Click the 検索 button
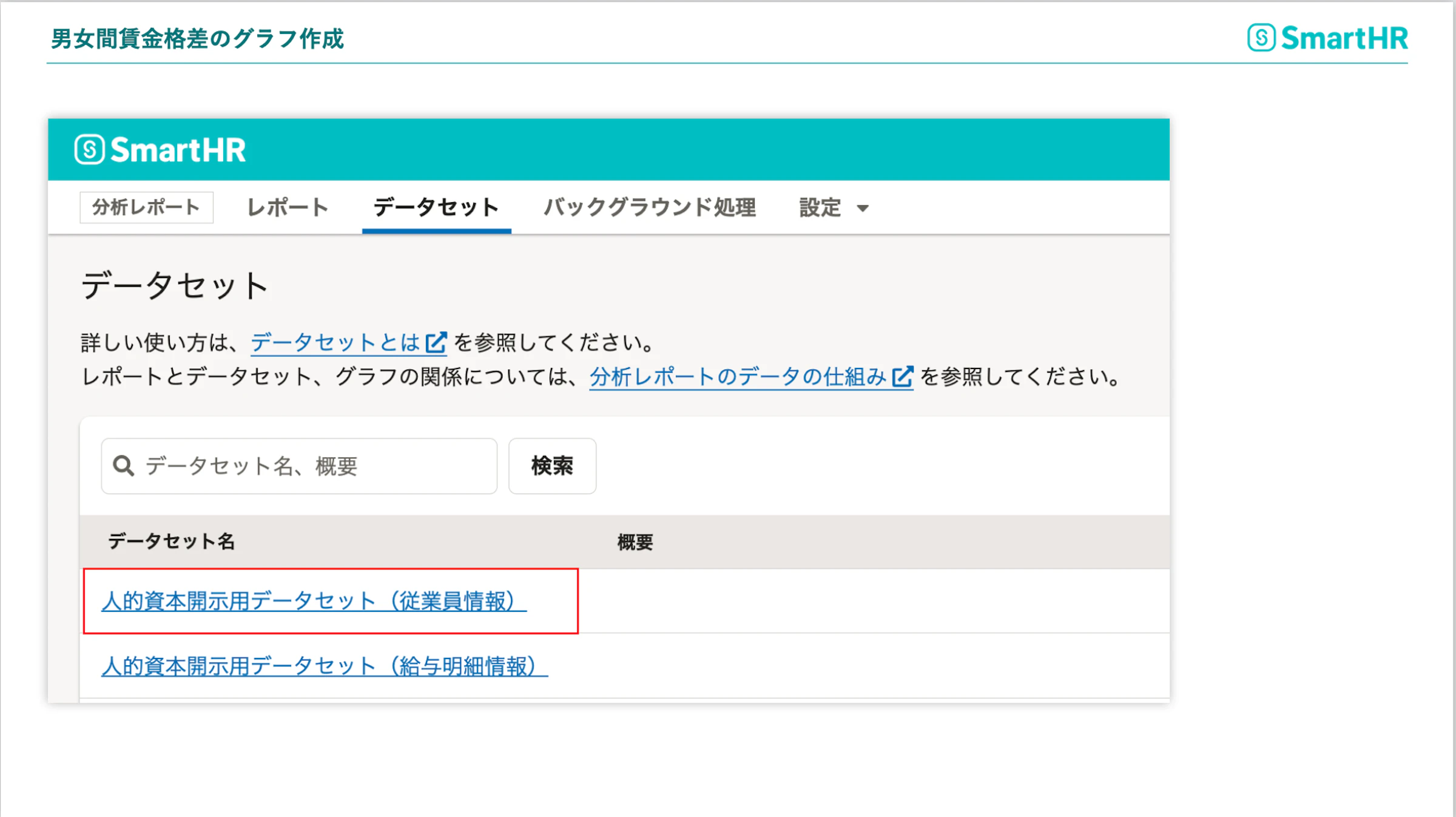Screen dimensions: 1456x817 [x=552, y=466]
